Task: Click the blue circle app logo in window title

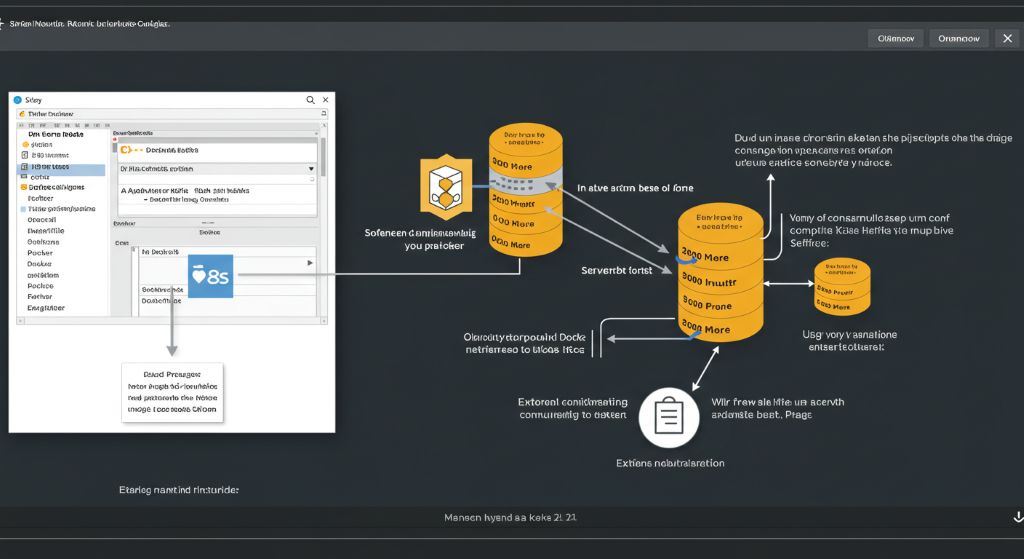Action: click(17, 100)
